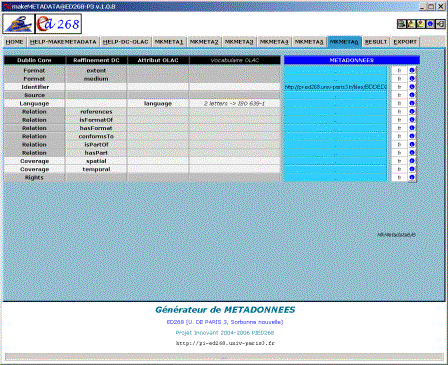The image size is (448, 365).
Task: Click yellow toolbar icon beside the blue circle icon
Action: coord(421,24)
